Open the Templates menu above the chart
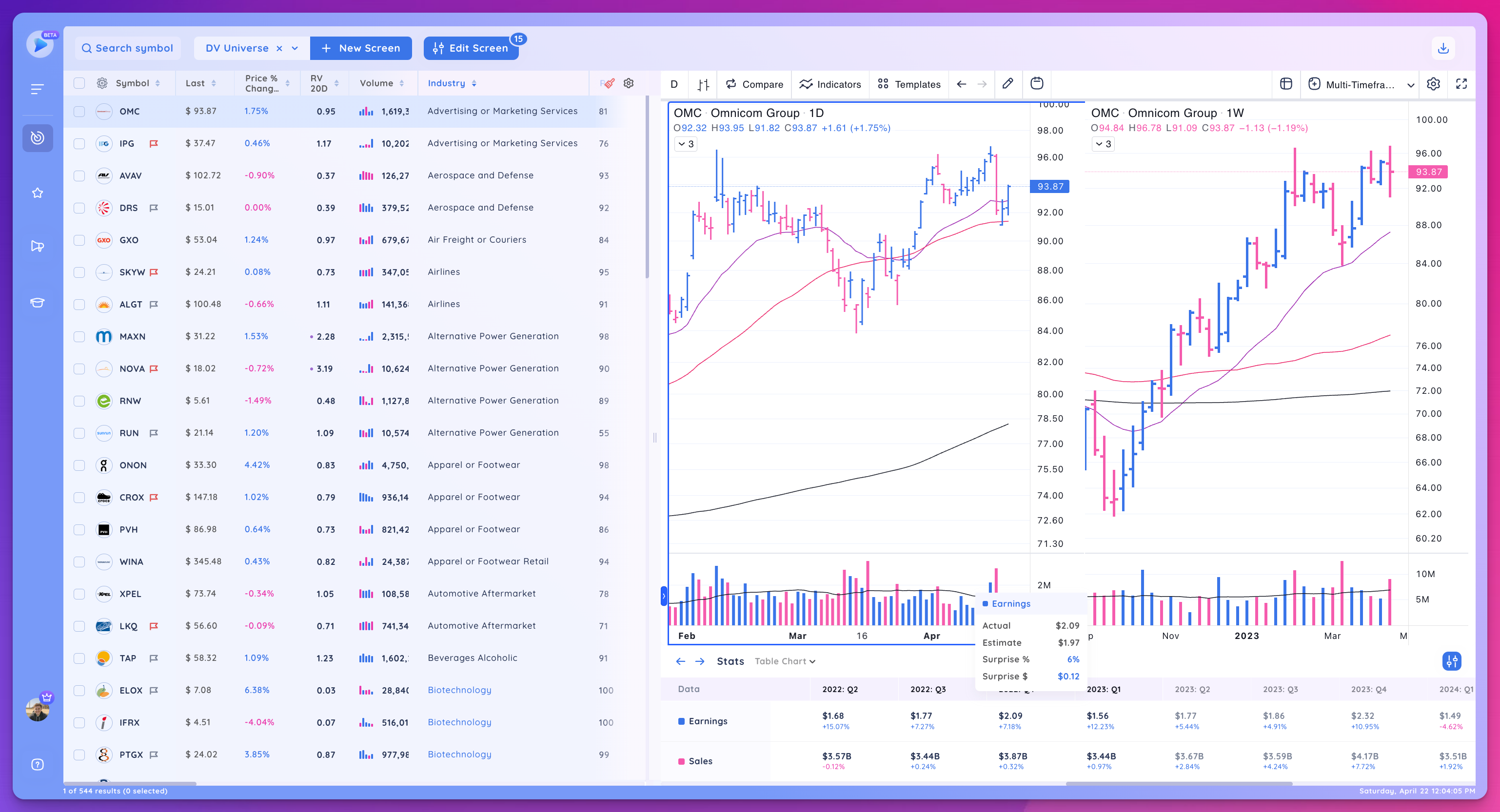The image size is (1500, 812). click(909, 84)
